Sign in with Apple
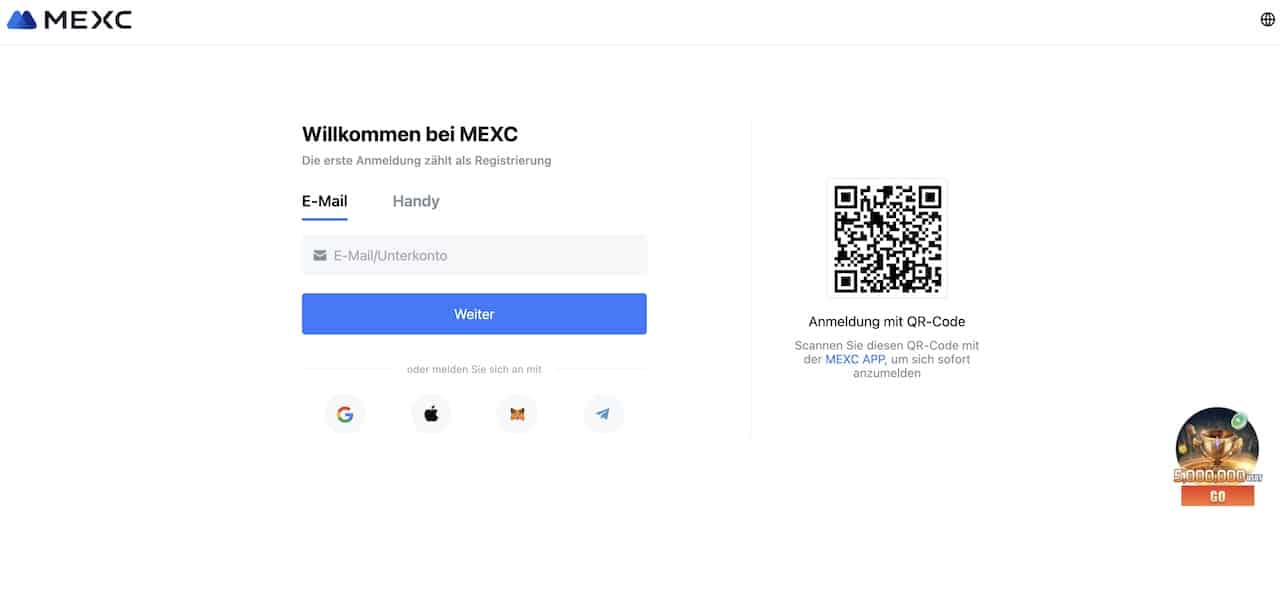 pyautogui.click(x=431, y=413)
